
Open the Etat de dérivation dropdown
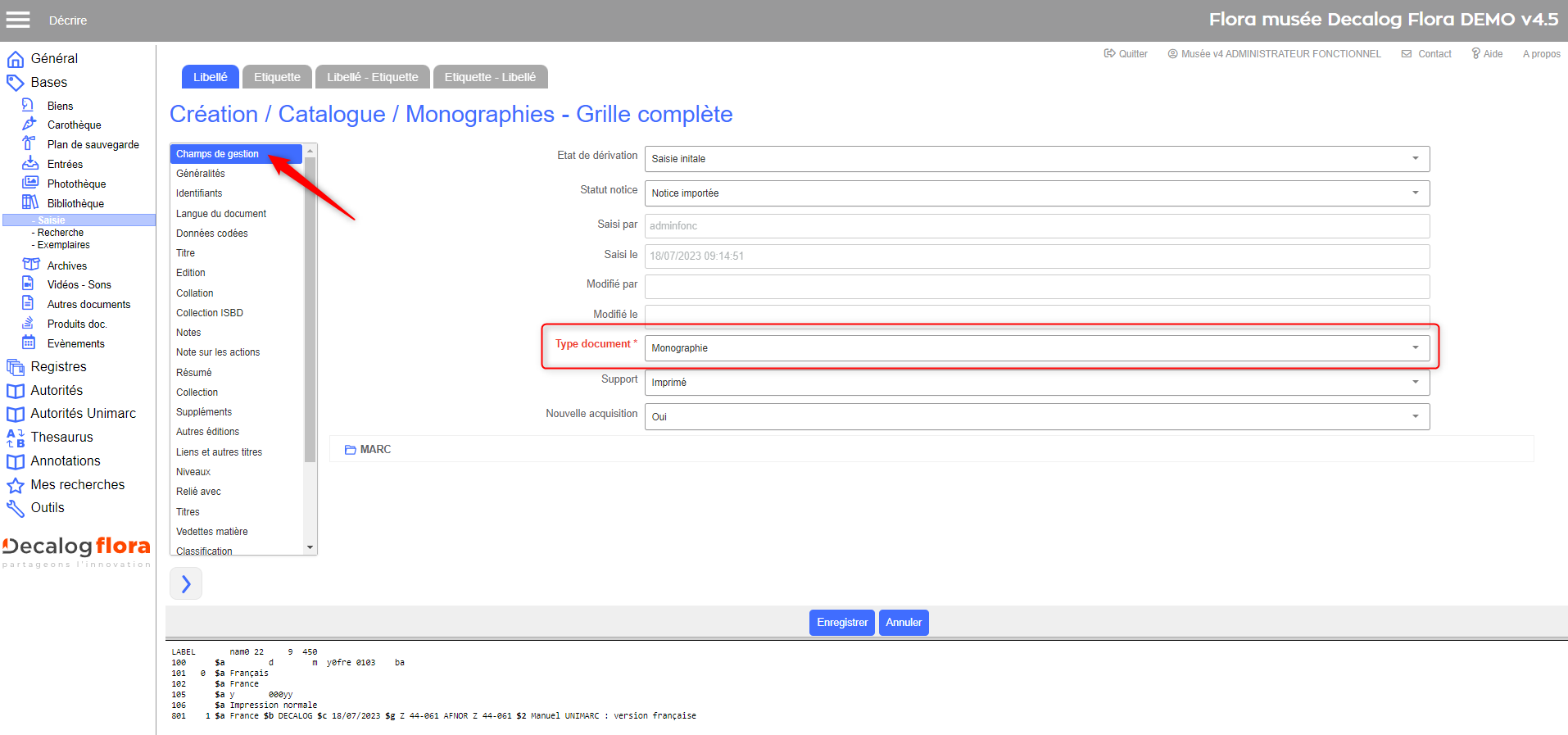[1036, 159]
